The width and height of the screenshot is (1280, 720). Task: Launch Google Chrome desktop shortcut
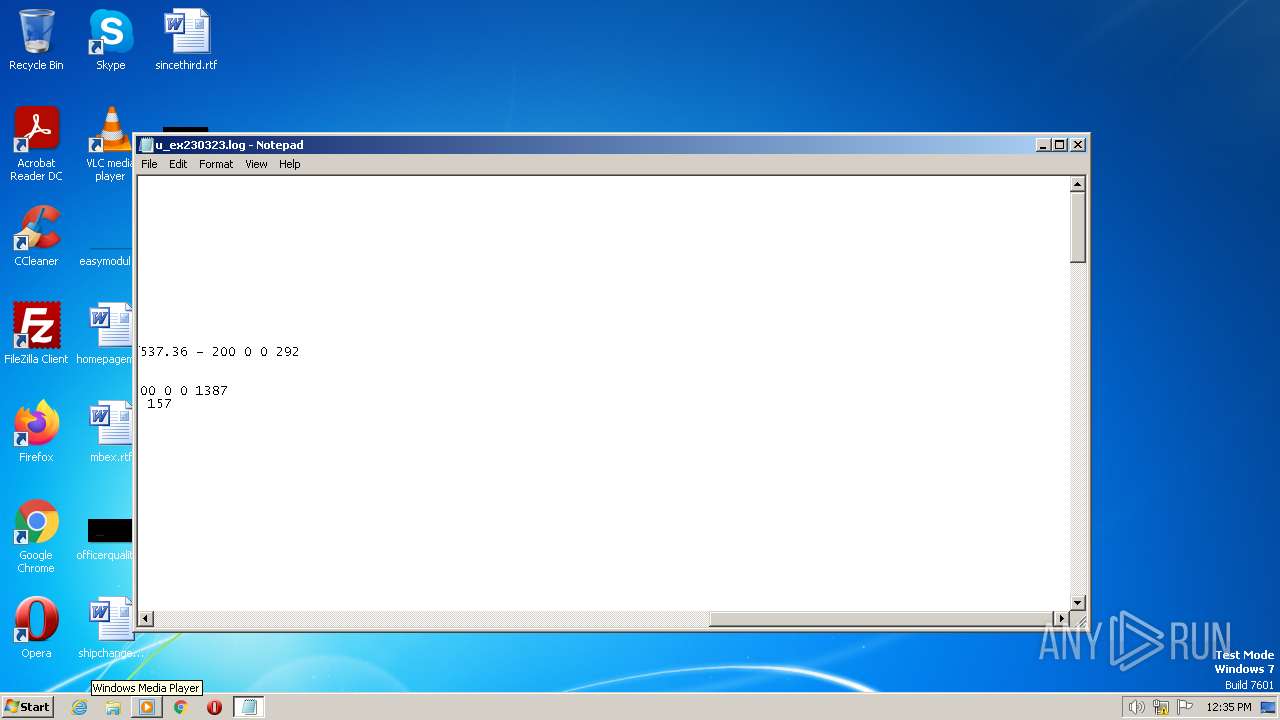tap(36, 536)
